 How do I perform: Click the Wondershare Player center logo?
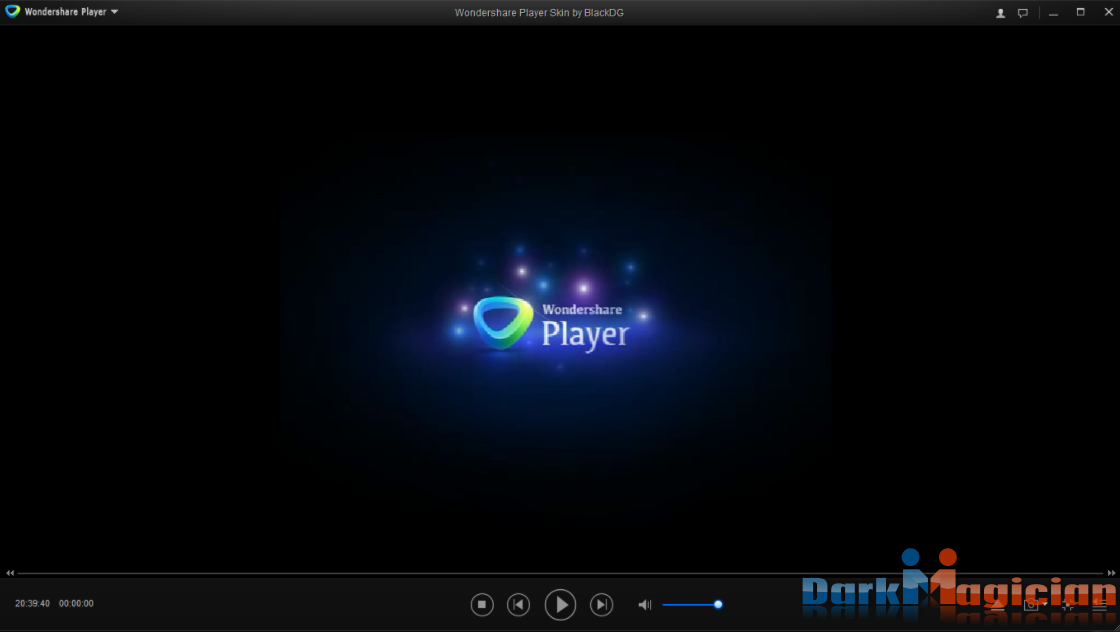click(x=551, y=323)
